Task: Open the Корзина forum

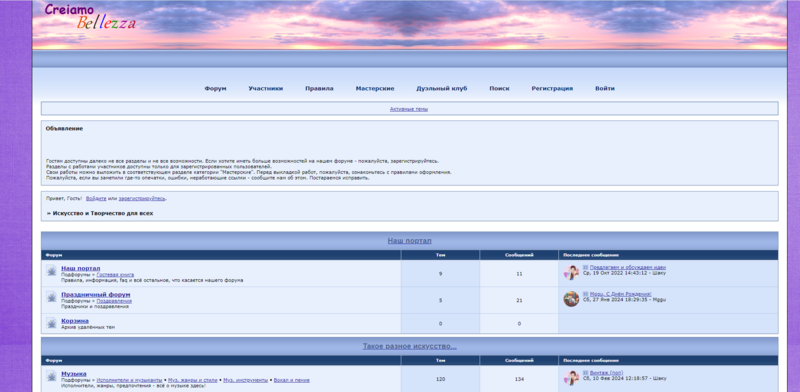Action: tap(75, 321)
